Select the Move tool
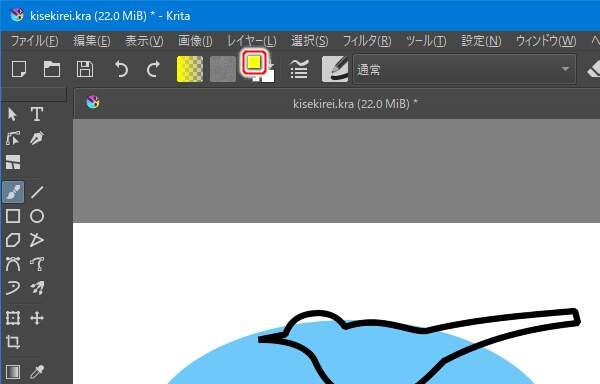Image resolution: width=600 pixels, height=384 pixels. pos(37,318)
